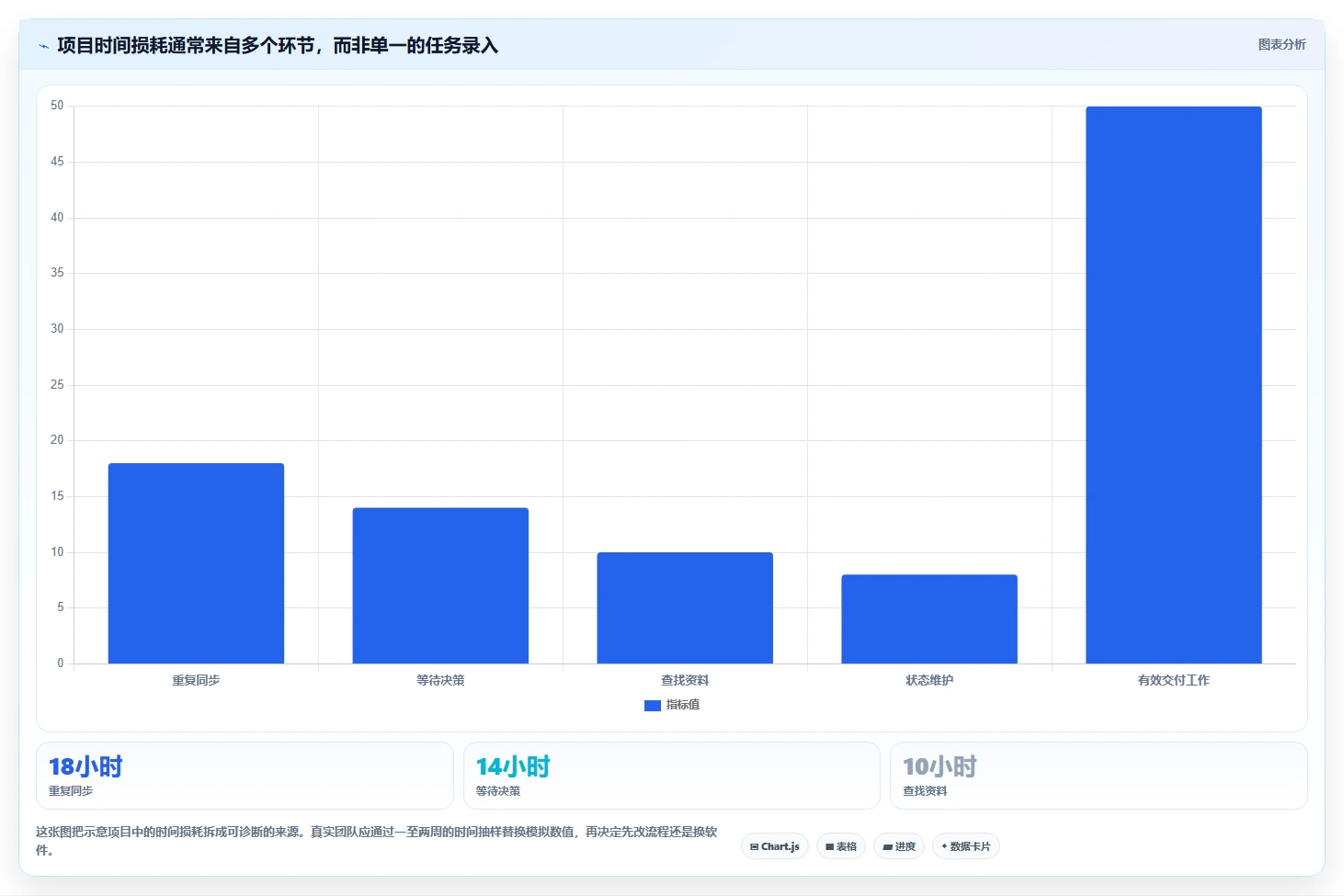Click the y-axis value 0

(x=61, y=663)
